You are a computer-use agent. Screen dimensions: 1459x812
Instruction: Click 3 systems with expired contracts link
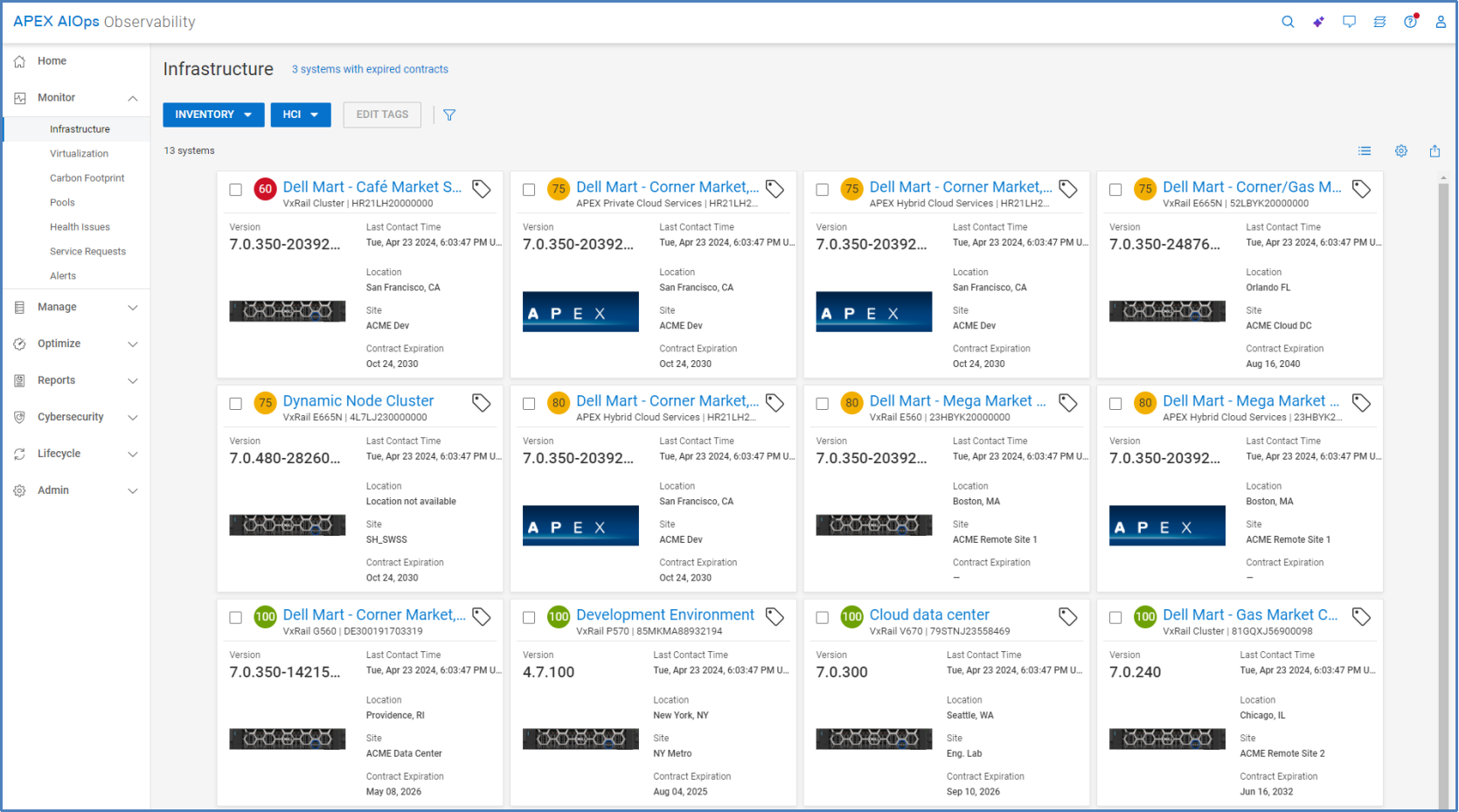[x=370, y=69]
